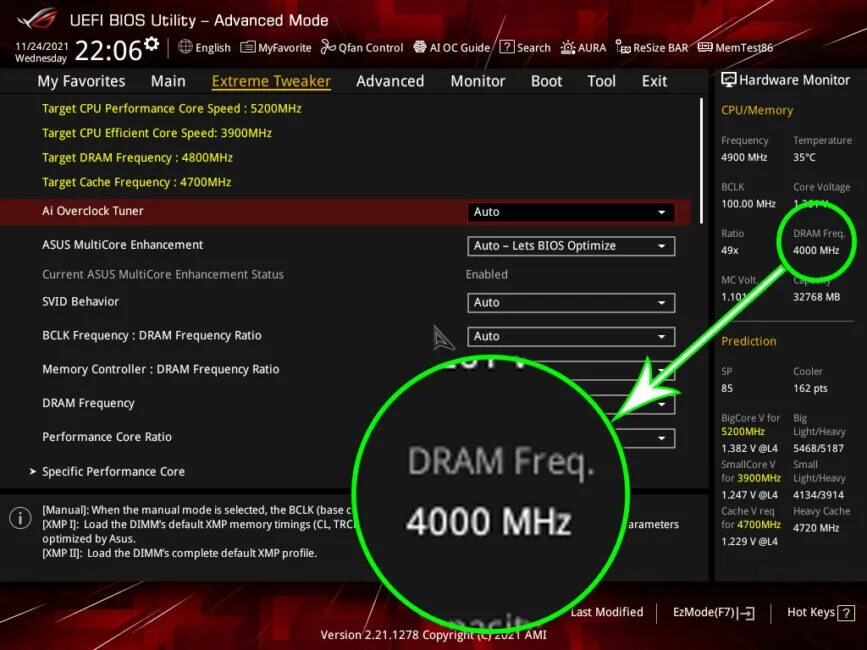Open ASUS MultiCore Enhancement dropdown
The image size is (867, 650).
(x=571, y=246)
